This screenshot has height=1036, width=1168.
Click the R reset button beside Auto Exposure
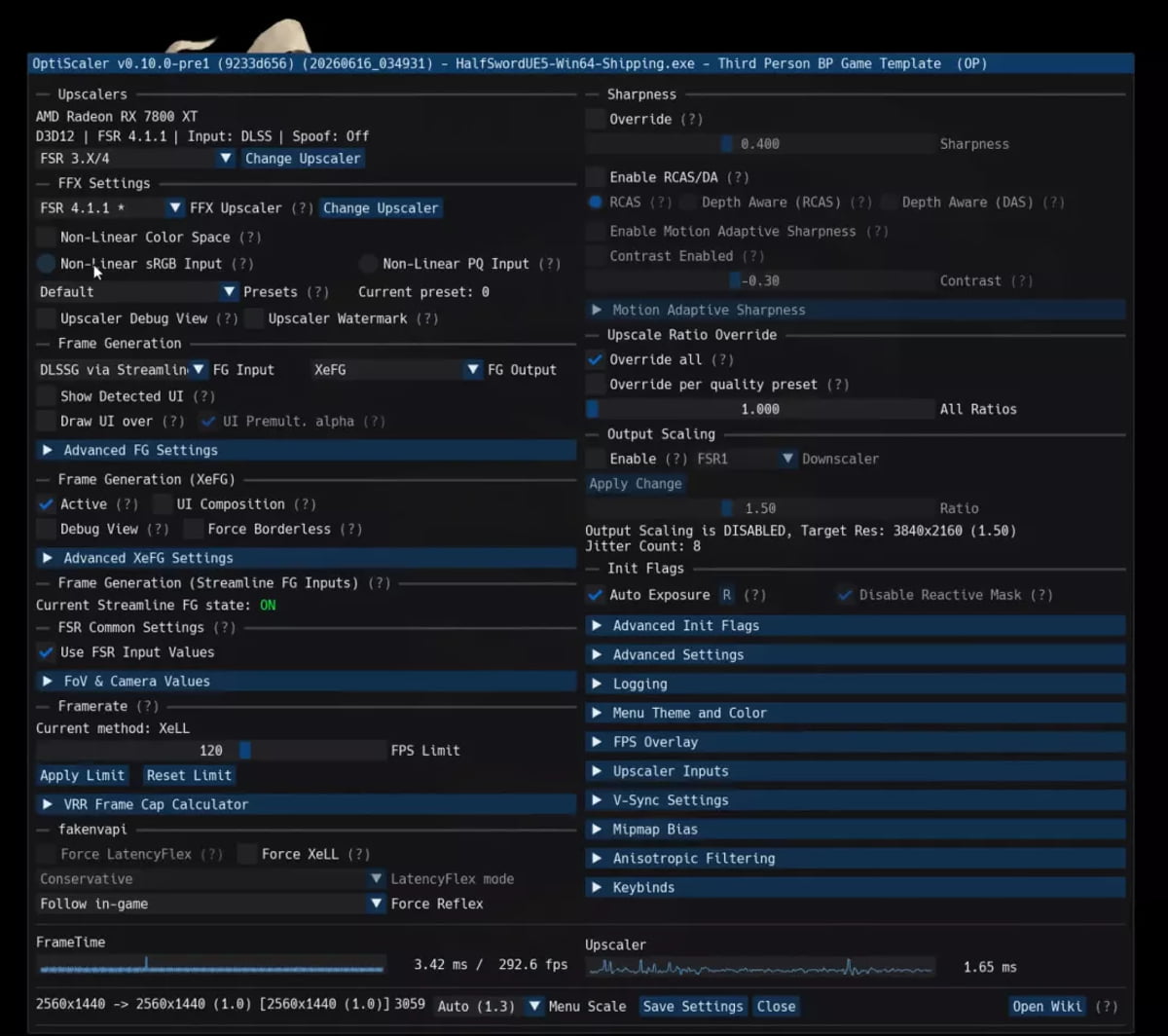(x=726, y=594)
